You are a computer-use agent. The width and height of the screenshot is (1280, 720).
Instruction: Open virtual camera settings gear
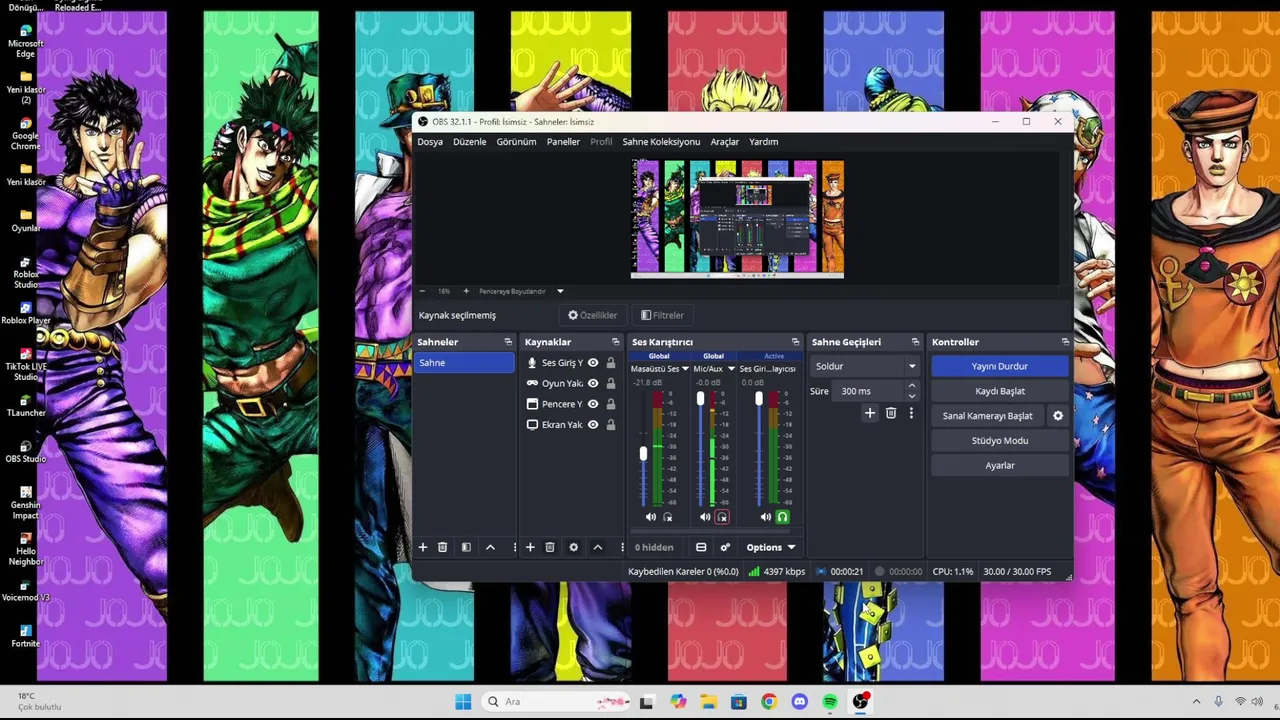pos(1058,416)
